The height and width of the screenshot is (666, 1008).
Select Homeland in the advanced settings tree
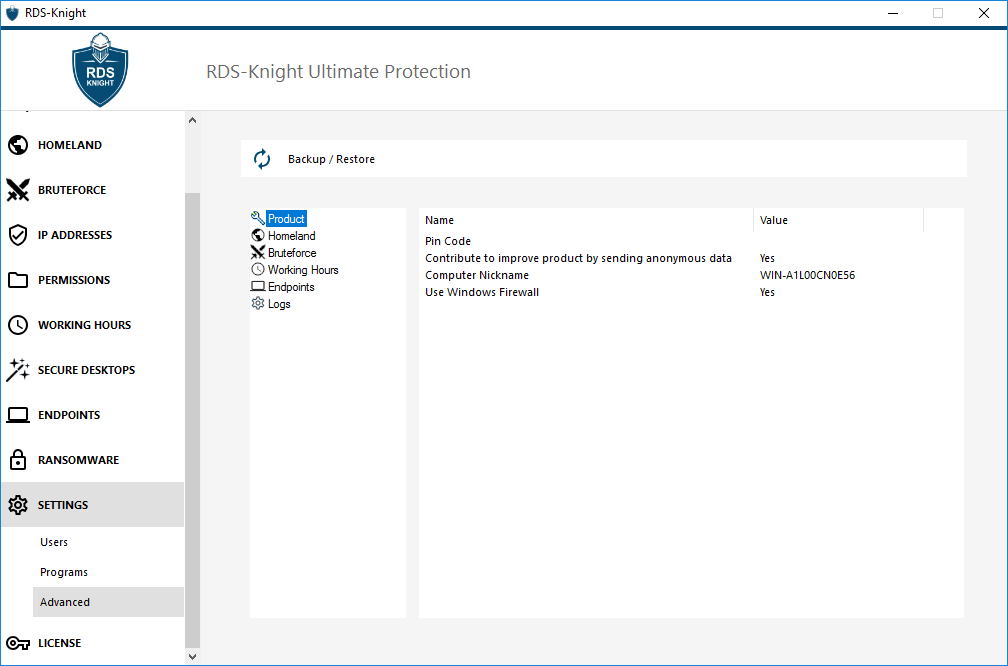[291, 236]
